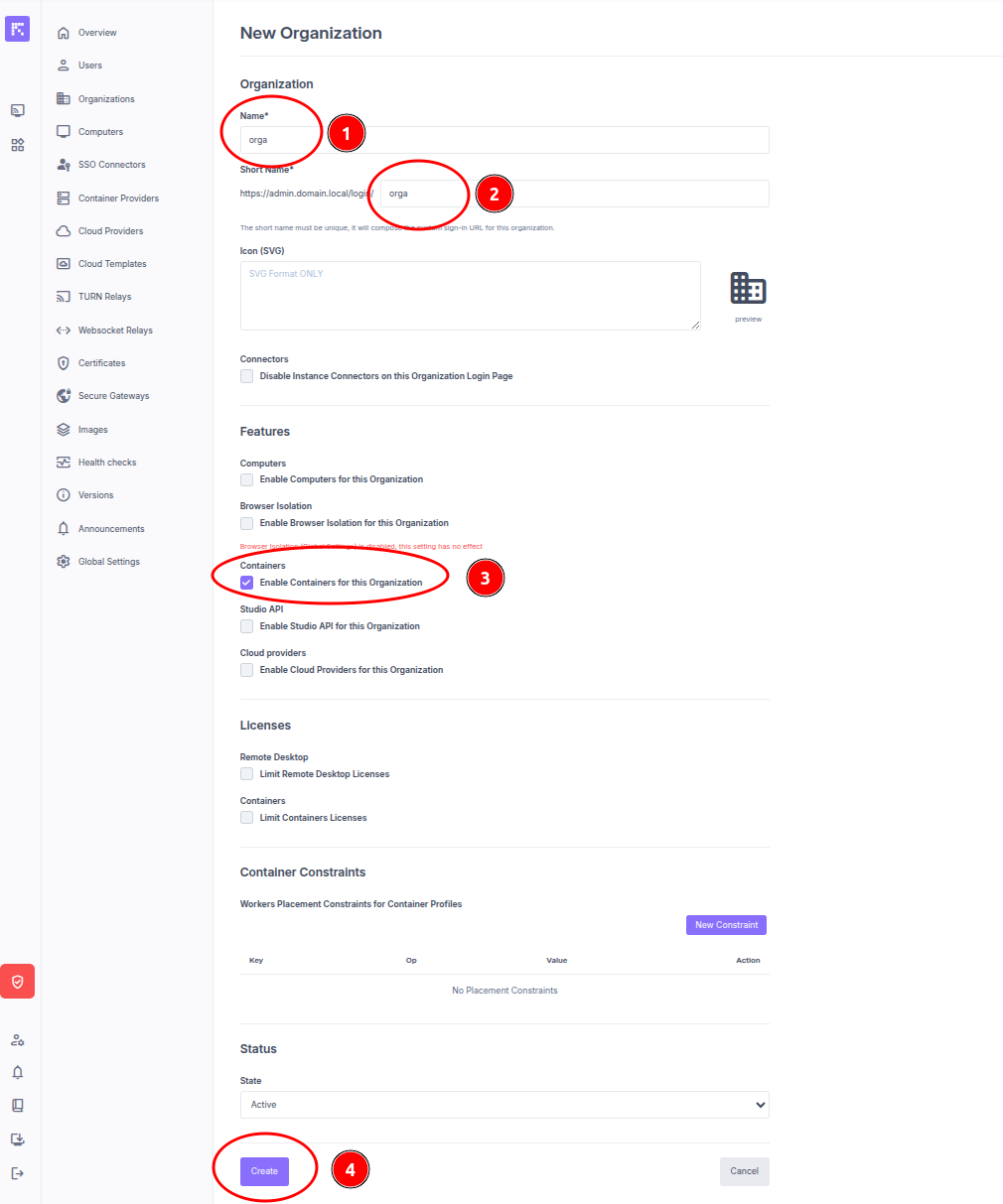Click the 'New Organization' page heading
This screenshot has height=1204, width=1003.
311,33
